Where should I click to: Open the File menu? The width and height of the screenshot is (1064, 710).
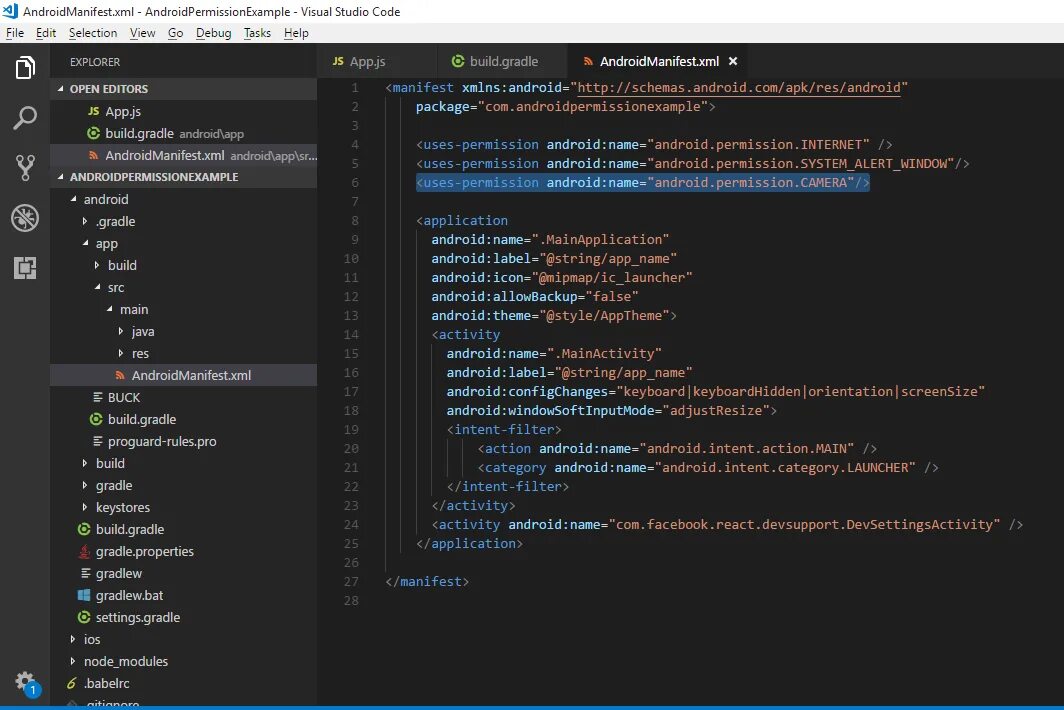pos(15,33)
